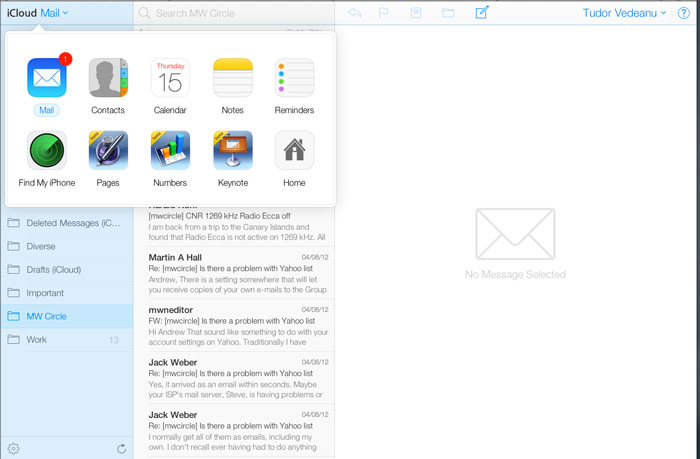The width and height of the screenshot is (700, 459).
Task: Open the Numbers beta app
Action: tap(170, 150)
